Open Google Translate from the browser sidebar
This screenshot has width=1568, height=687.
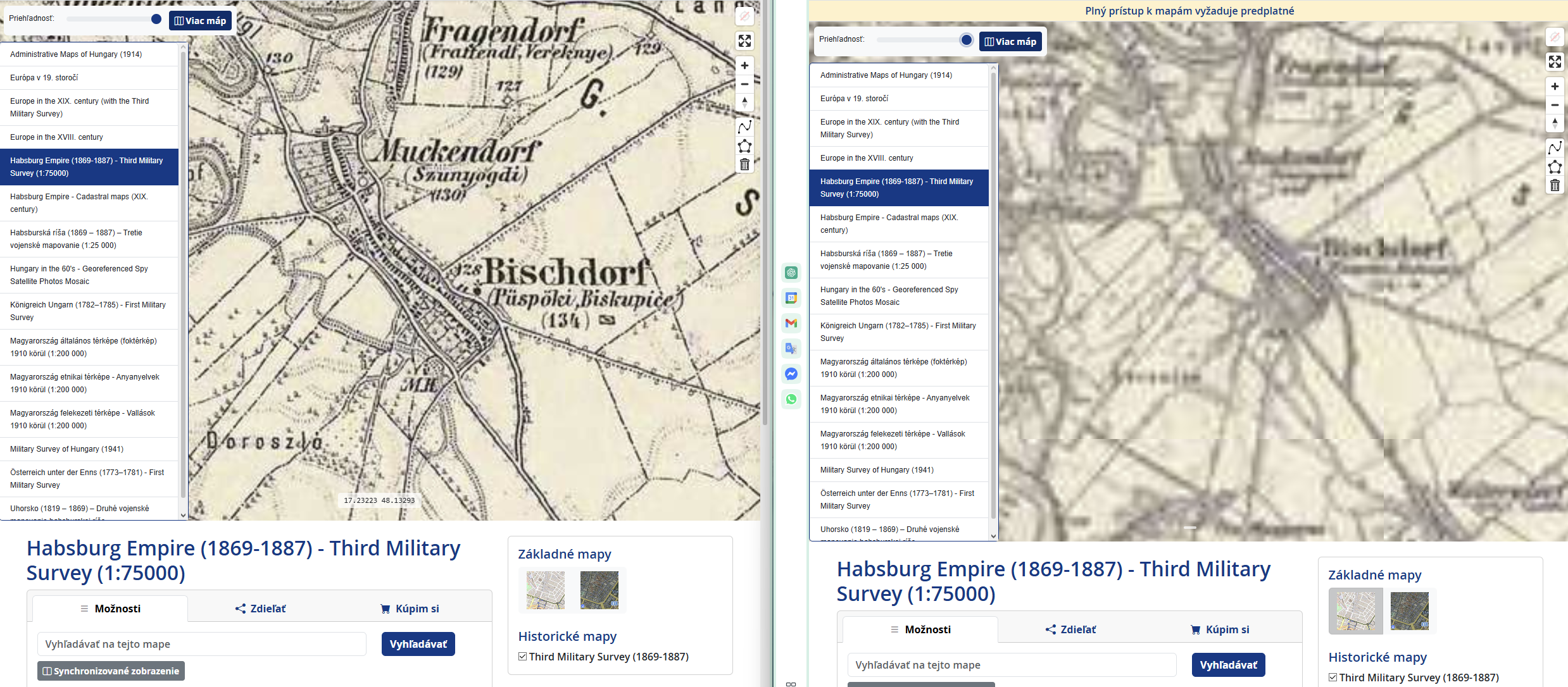pos(791,349)
